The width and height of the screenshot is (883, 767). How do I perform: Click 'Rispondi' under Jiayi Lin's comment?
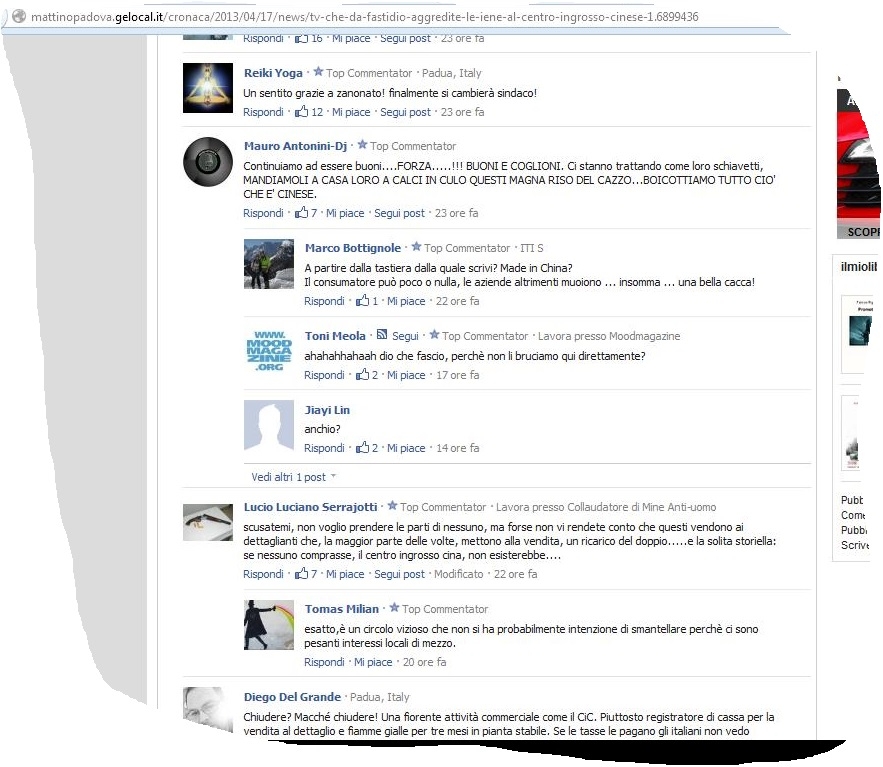click(x=324, y=448)
